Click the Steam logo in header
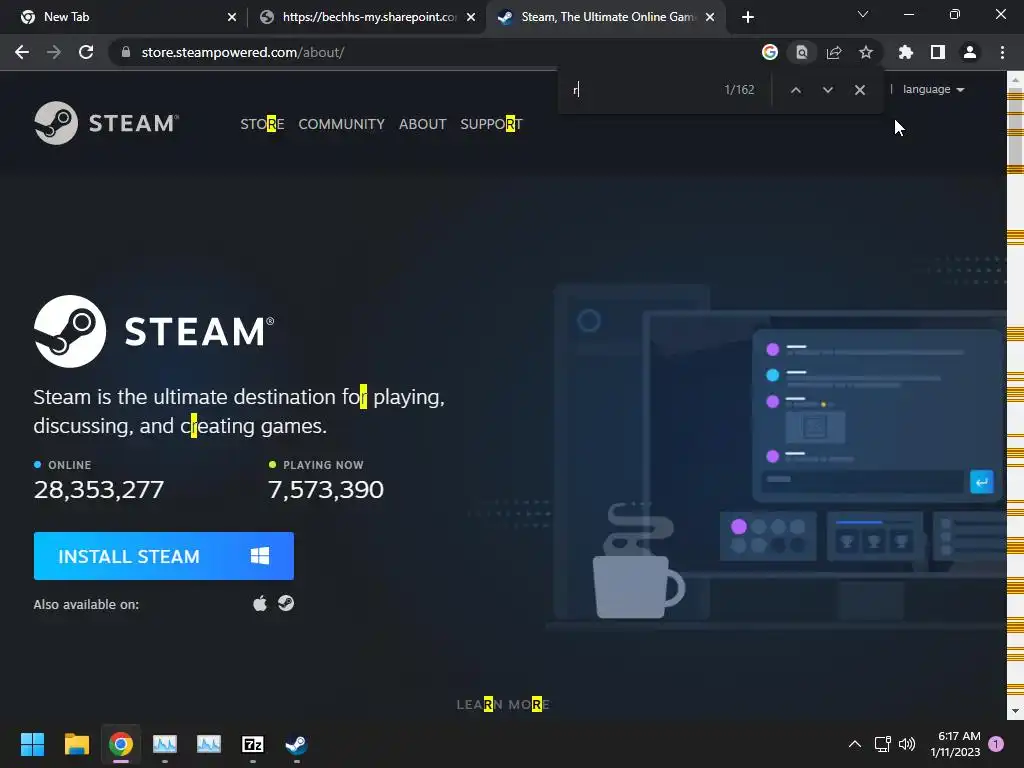 pos(106,123)
